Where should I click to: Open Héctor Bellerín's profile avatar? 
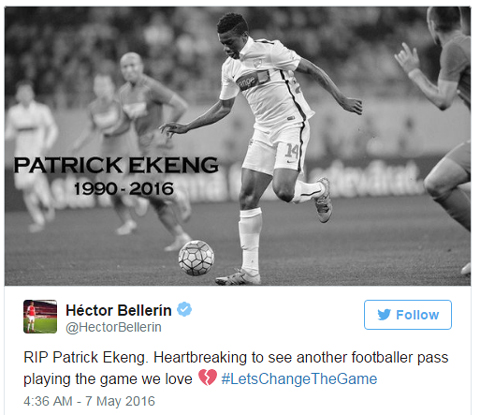pos(40,316)
